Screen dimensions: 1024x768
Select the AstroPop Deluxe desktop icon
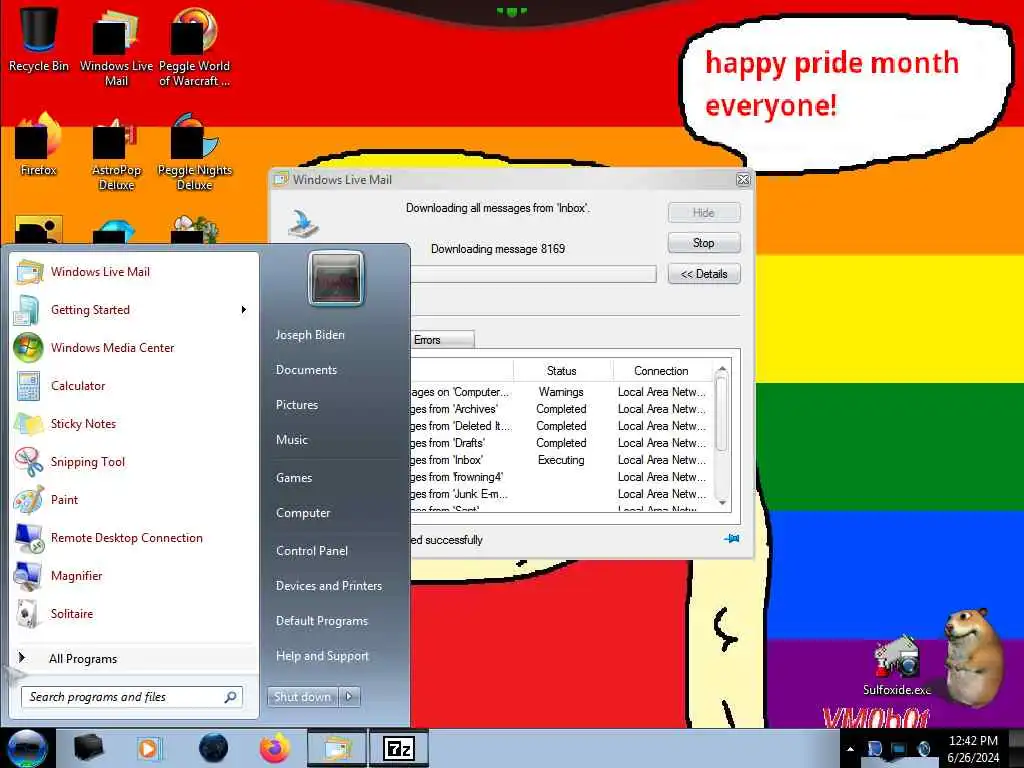click(116, 152)
